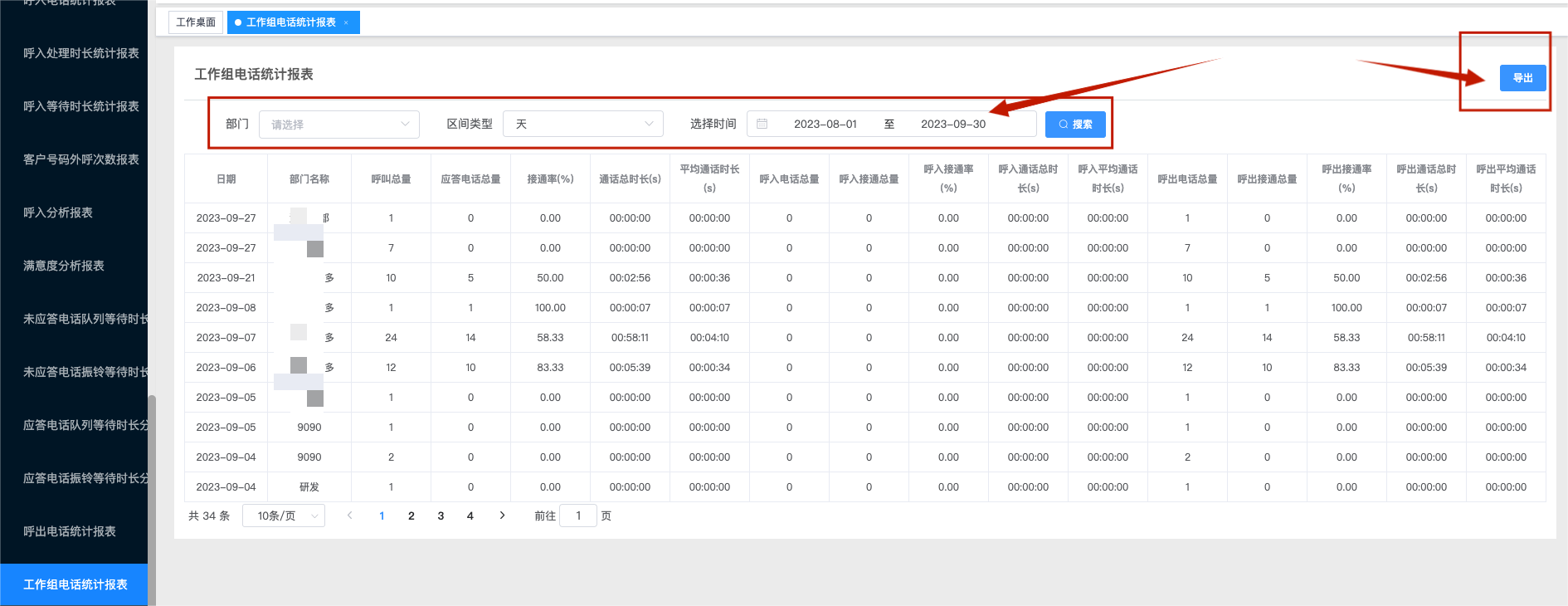Viewport: 1568px width, 606px height.
Task: Open 呼入处理时长统计报表 in sidebar
Action: [81, 53]
